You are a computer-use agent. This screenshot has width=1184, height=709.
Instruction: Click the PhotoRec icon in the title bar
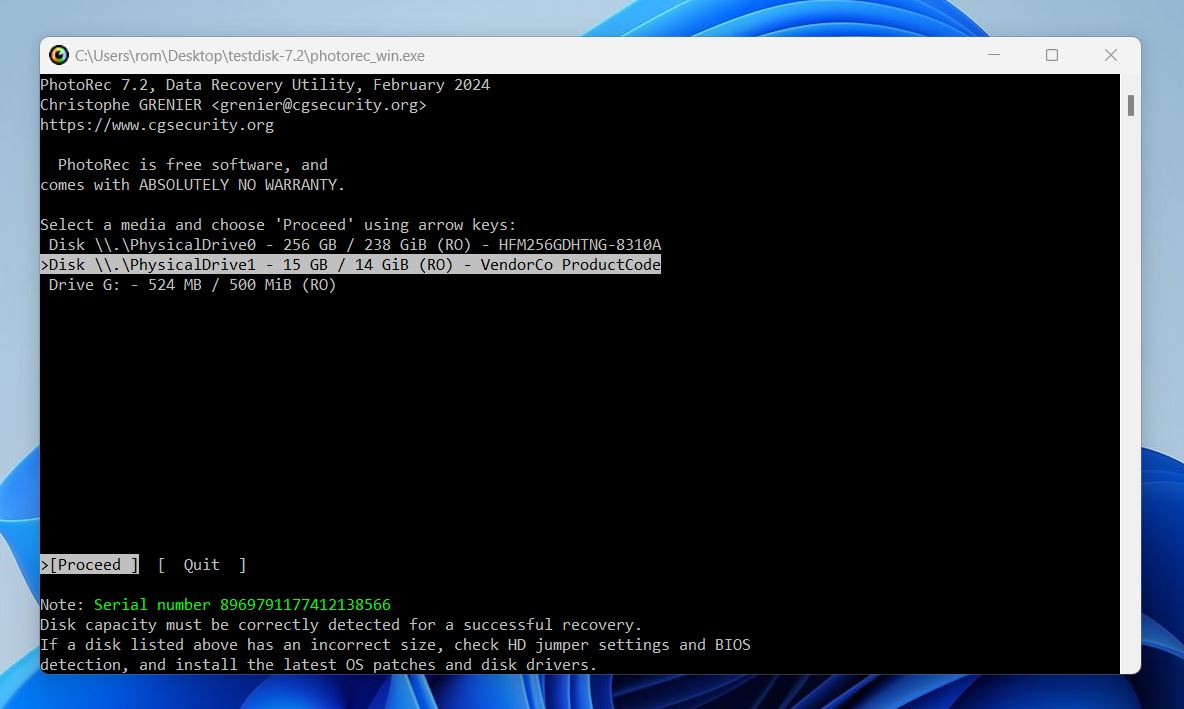pyautogui.click(x=59, y=55)
